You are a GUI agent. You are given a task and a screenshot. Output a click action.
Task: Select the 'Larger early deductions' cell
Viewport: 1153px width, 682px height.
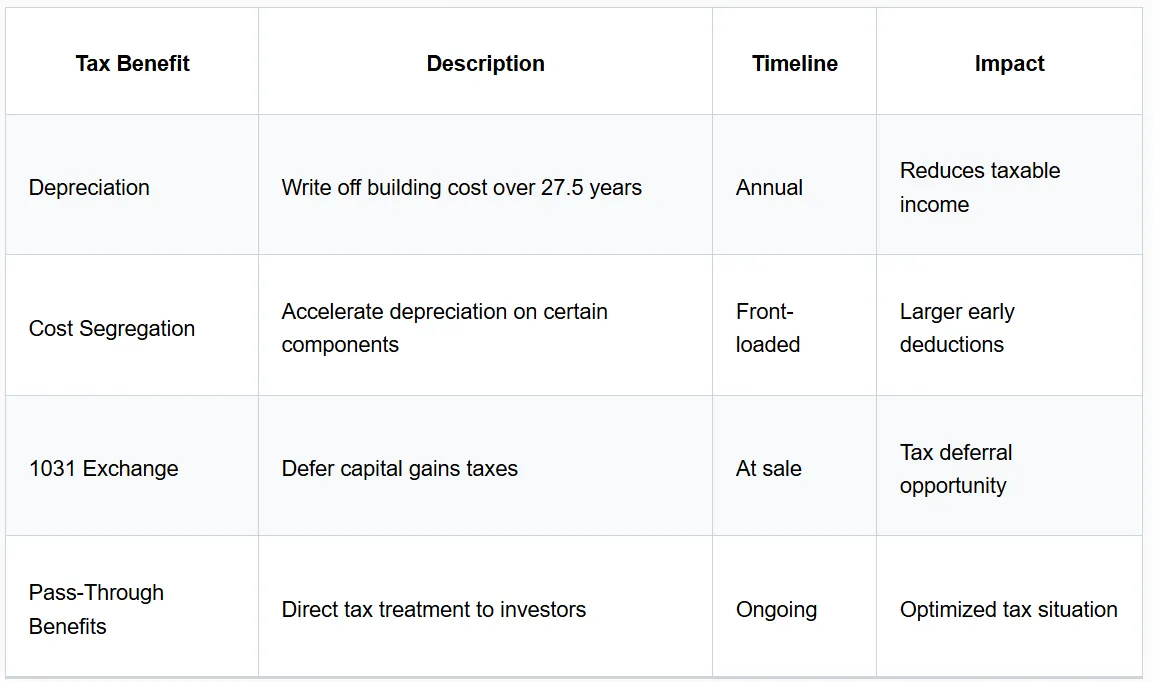click(x=957, y=328)
